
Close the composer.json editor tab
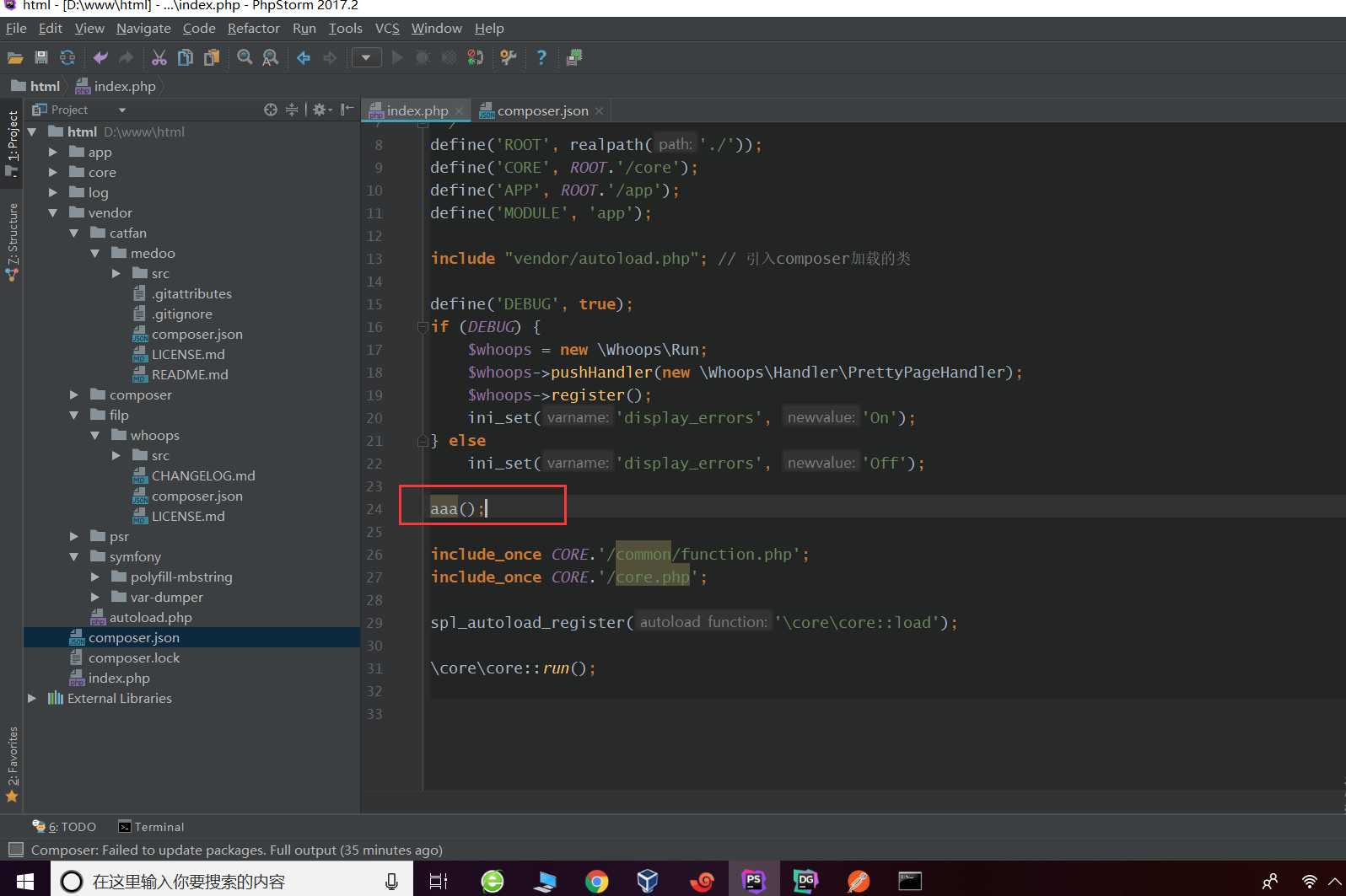click(599, 110)
